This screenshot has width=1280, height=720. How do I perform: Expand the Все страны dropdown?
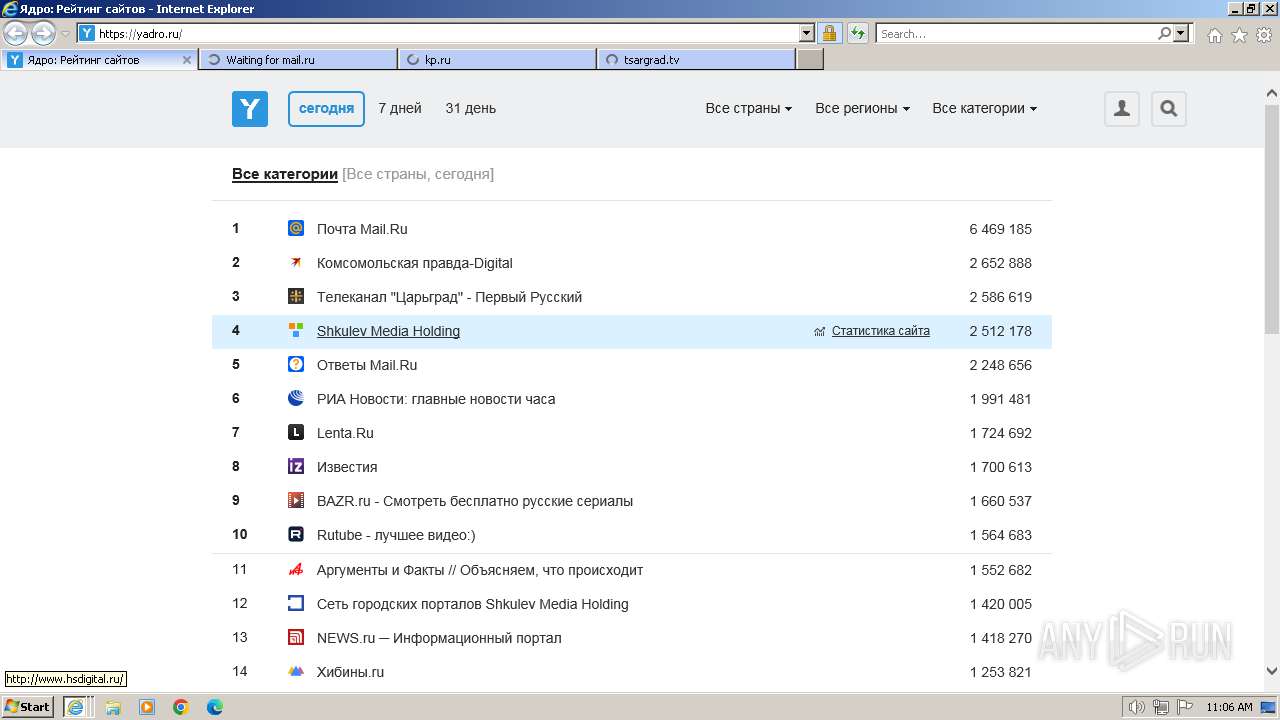[x=749, y=108]
